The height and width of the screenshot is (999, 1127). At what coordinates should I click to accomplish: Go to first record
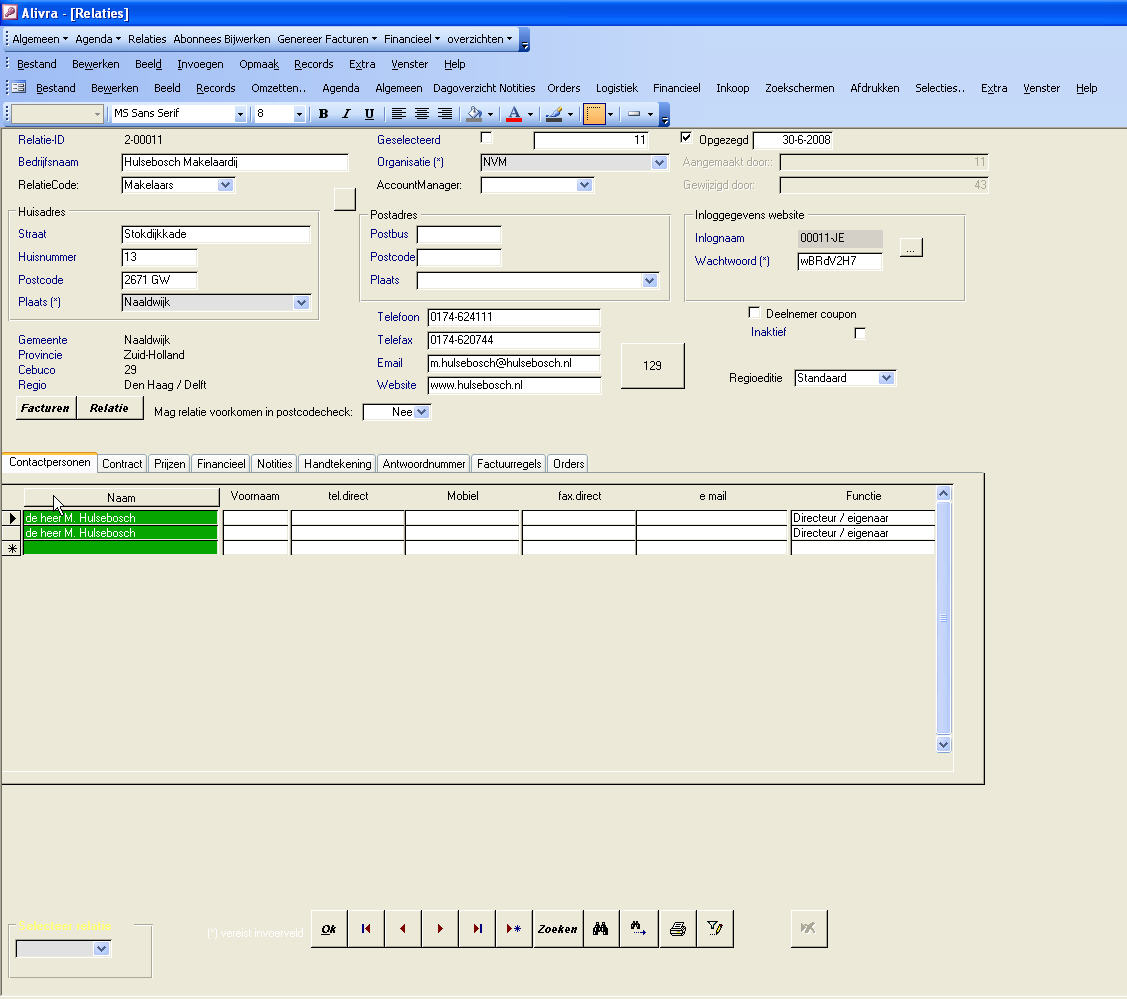click(x=366, y=929)
